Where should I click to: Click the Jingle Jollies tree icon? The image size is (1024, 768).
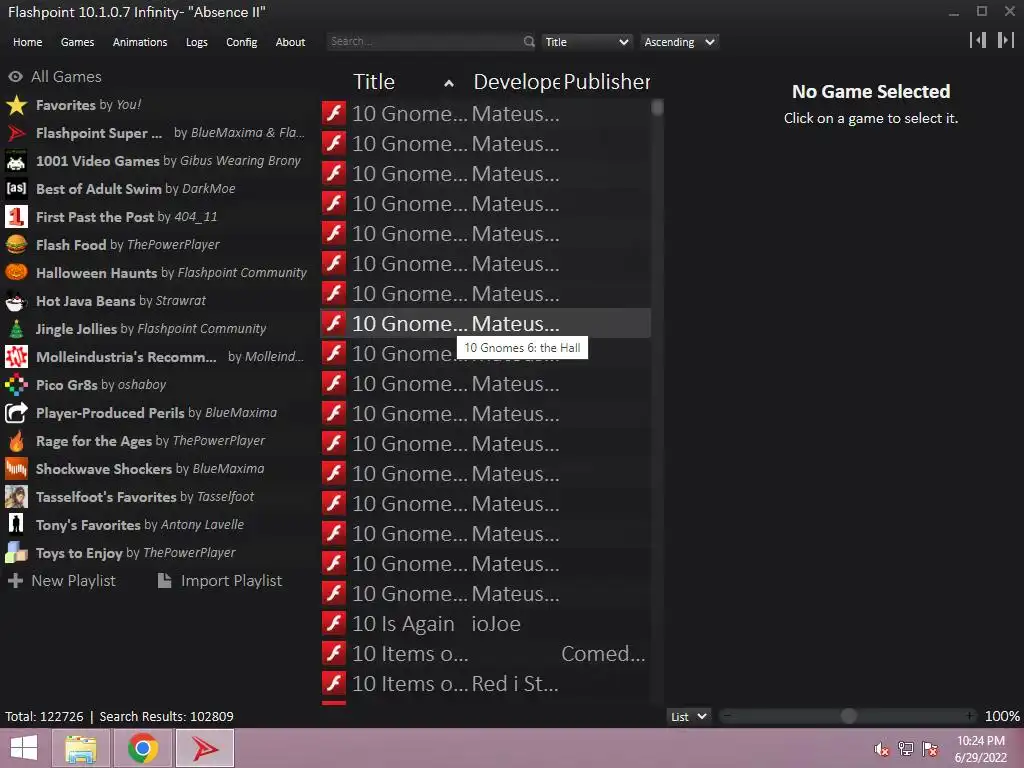[x=16, y=328]
